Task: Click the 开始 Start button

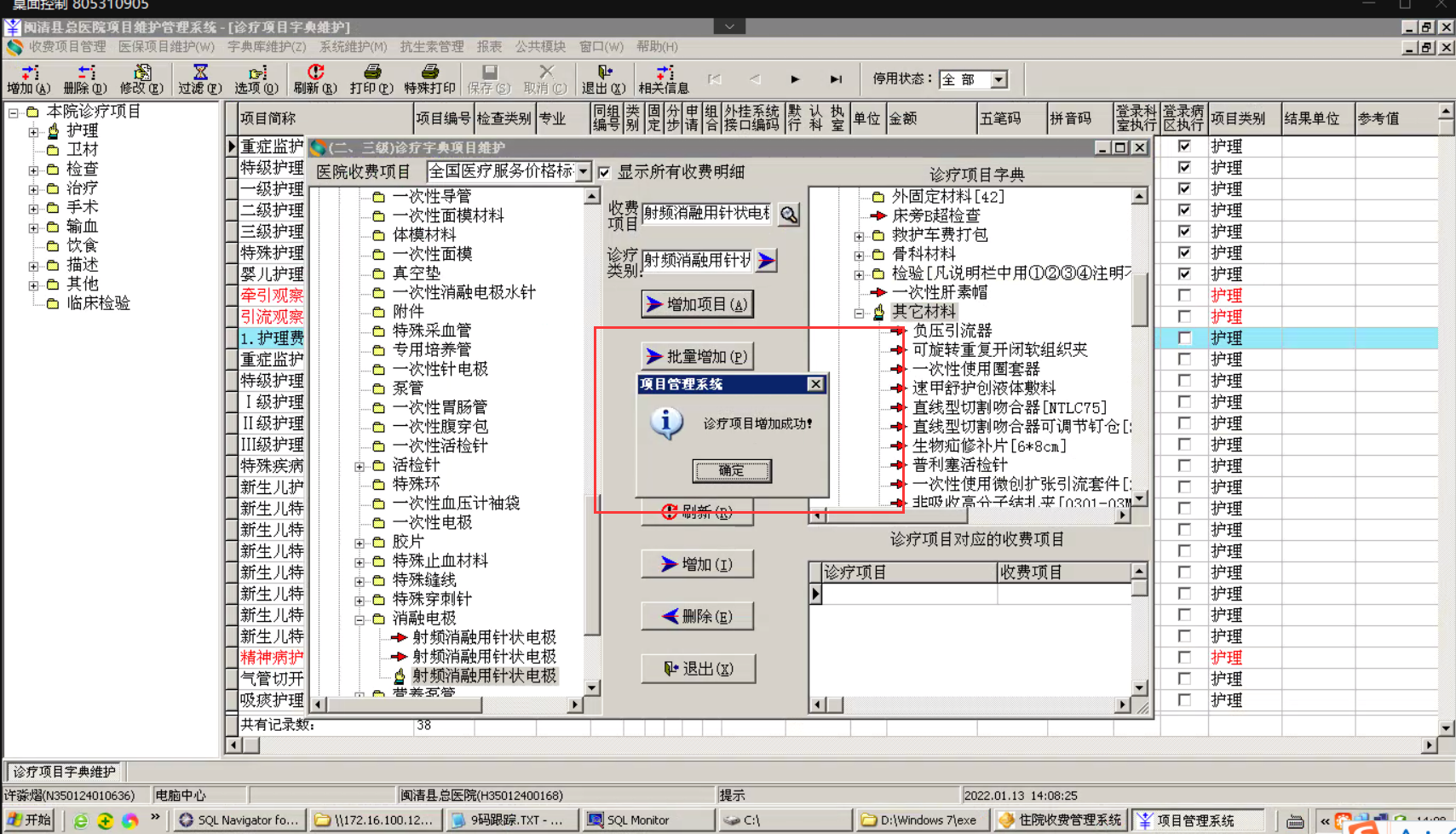Action: (29, 820)
